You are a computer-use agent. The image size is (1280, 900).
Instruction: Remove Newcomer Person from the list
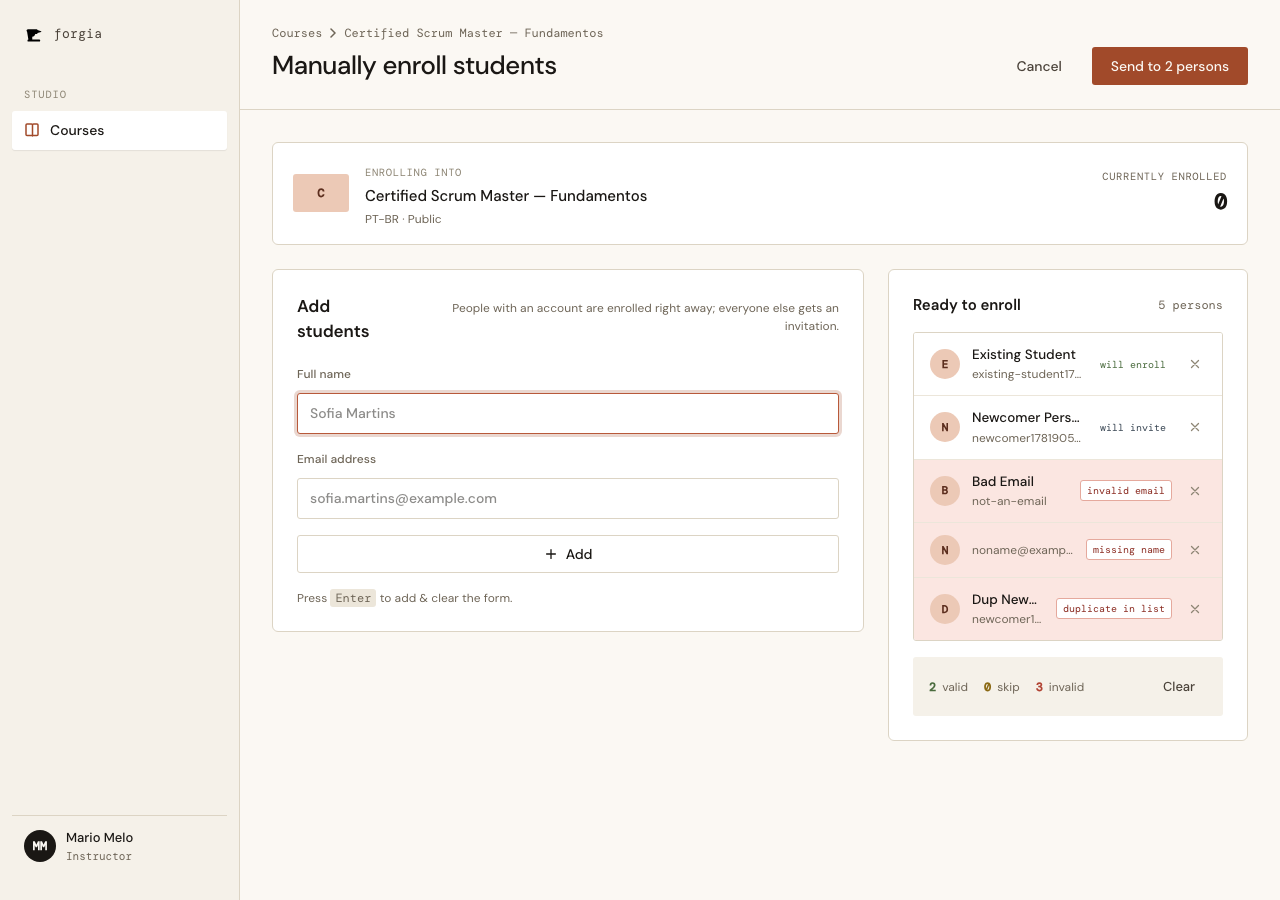1195,427
